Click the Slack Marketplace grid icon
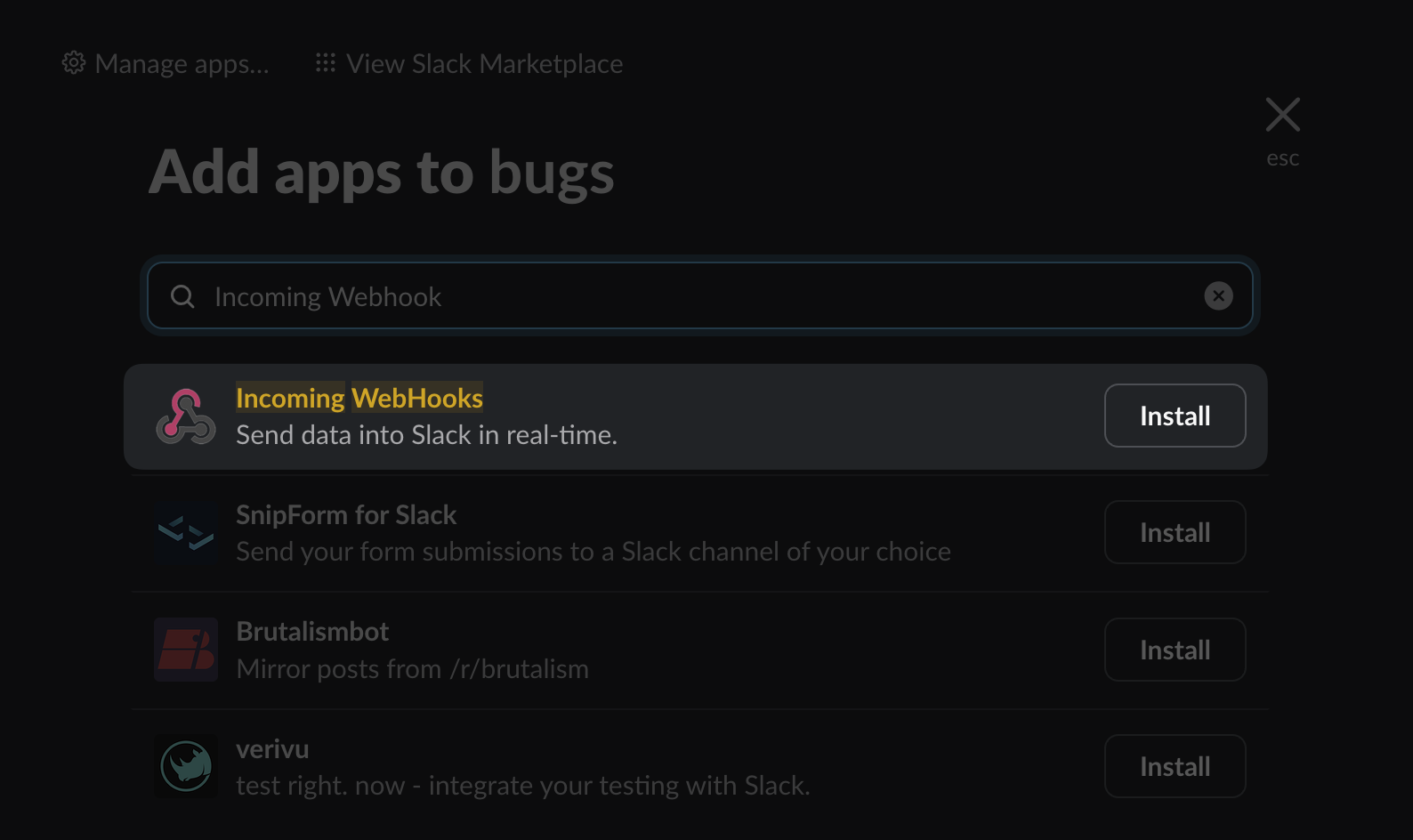 [326, 62]
